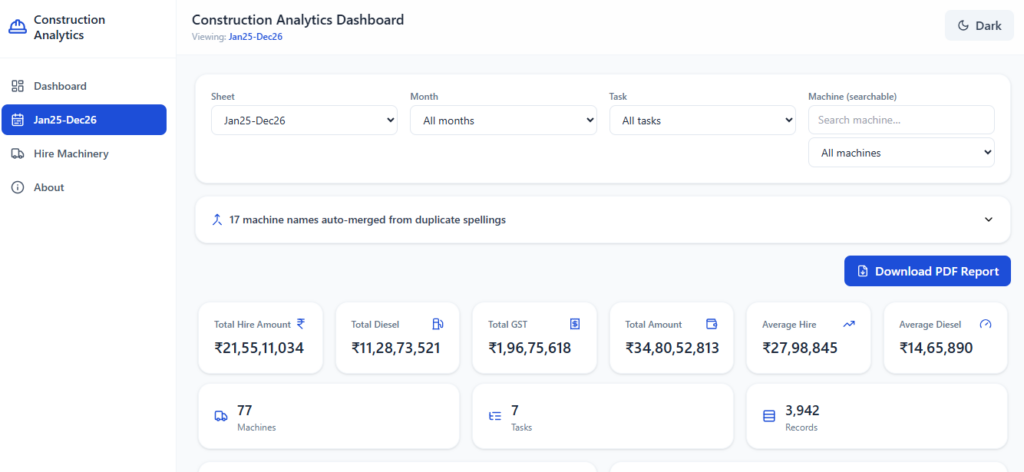The image size is (1024, 472).
Task: Click the Machine (searchable) label
Action: point(852,97)
